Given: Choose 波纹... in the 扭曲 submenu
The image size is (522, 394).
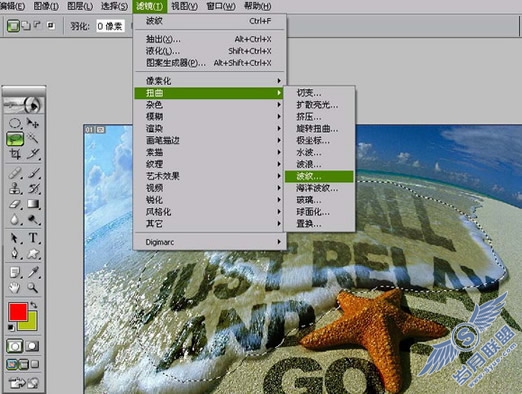Looking at the screenshot, I should point(319,176).
